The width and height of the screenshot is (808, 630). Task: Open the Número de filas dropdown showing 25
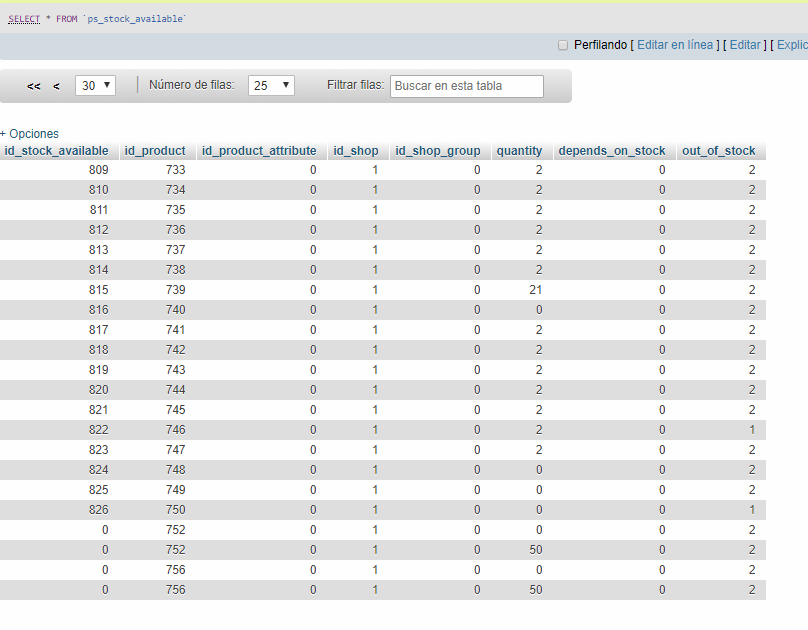tap(271, 86)
